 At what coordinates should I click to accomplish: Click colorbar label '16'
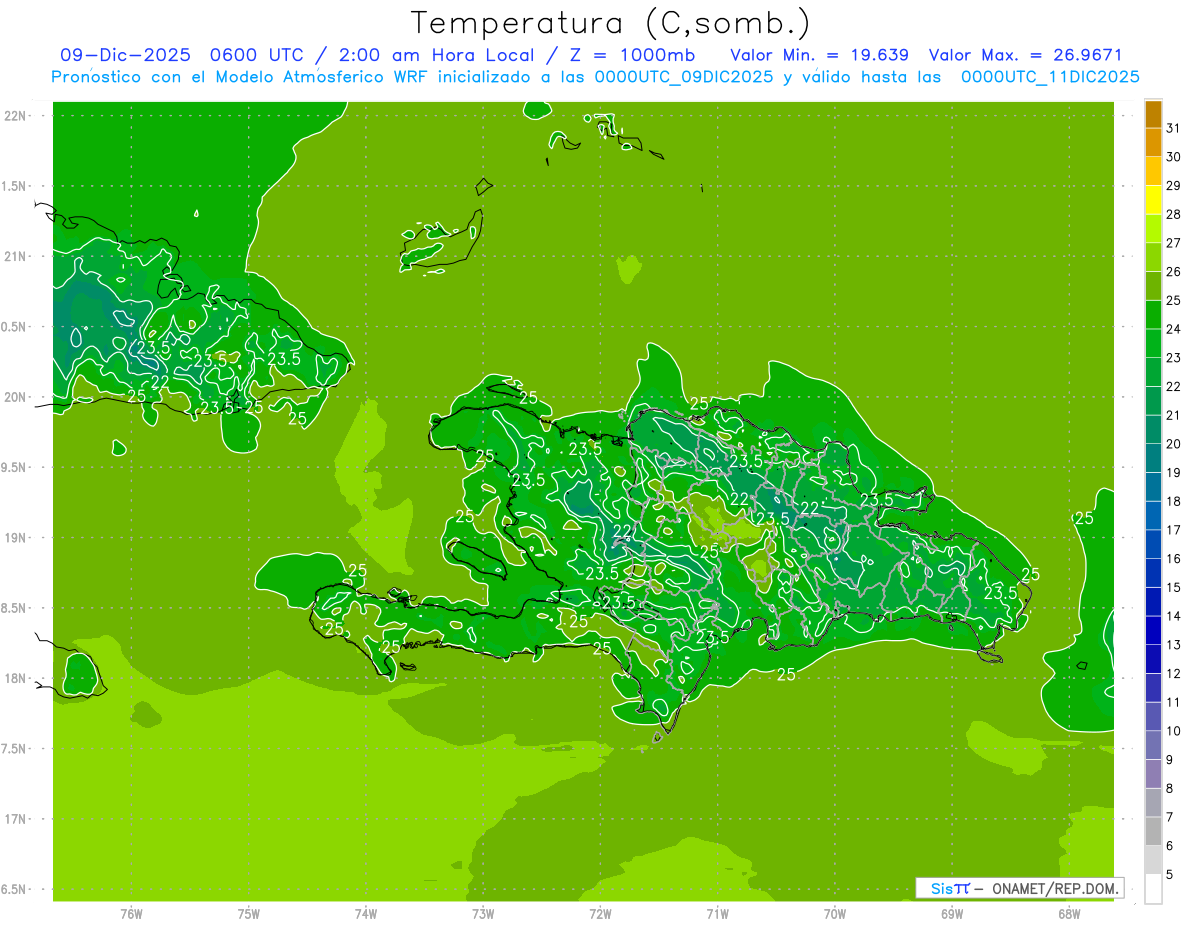(x=1173, y=559)
